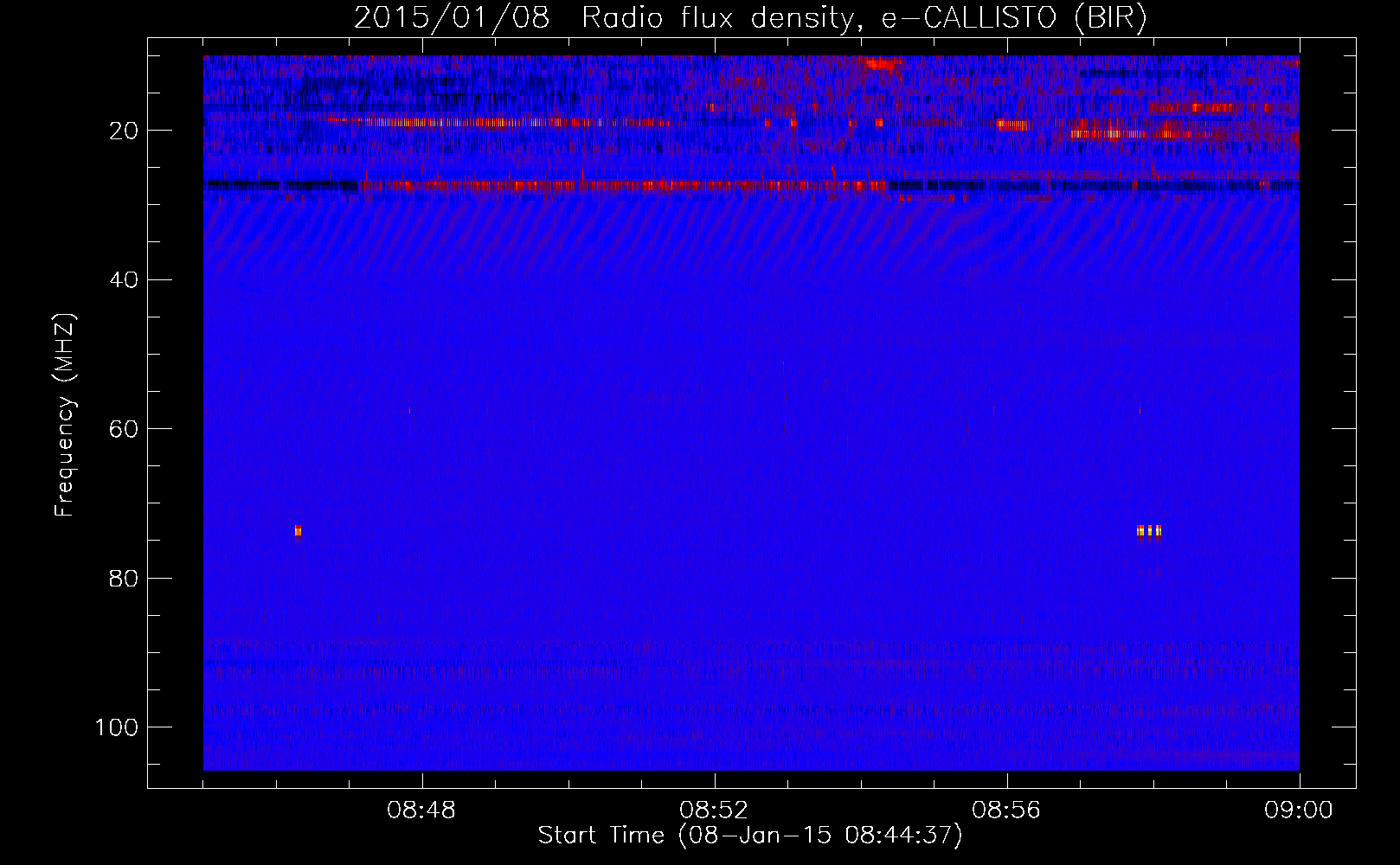Click the date '2015/01/08' in the title
This screenshot has height=865, width=1400.
pos(452,18)
